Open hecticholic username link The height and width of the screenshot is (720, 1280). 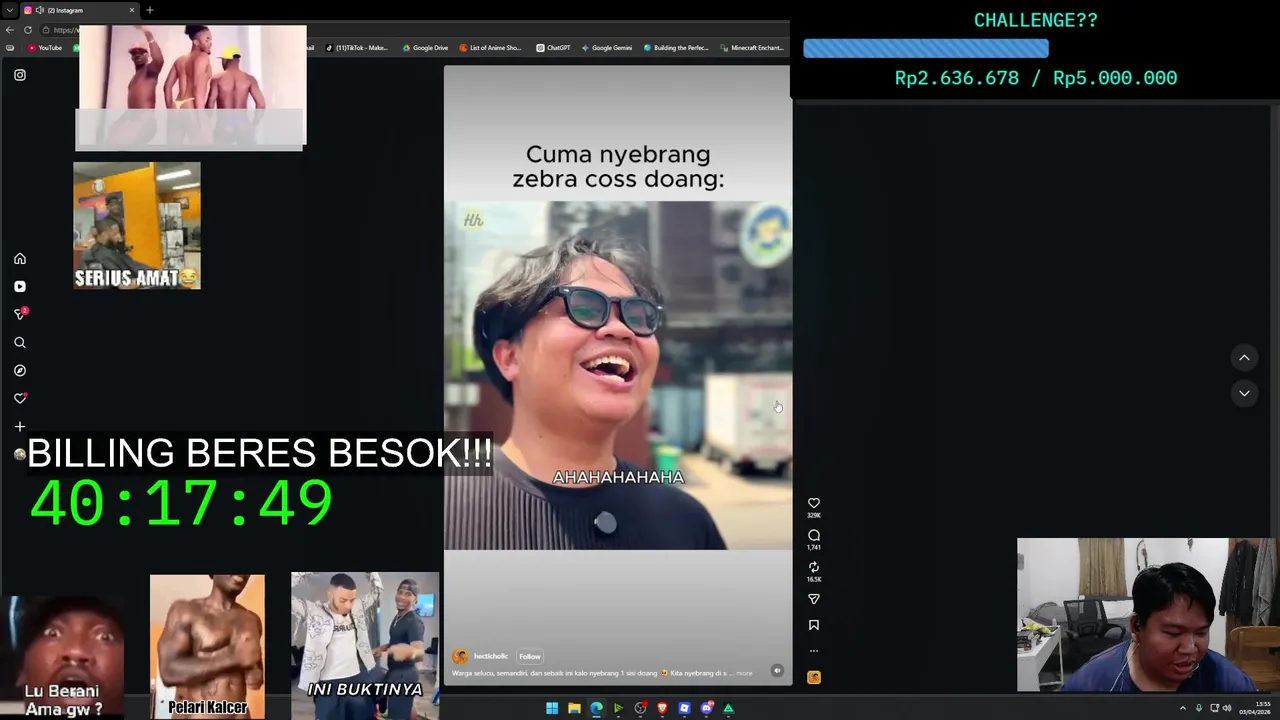pyautogui.click(x=491, y=656)
